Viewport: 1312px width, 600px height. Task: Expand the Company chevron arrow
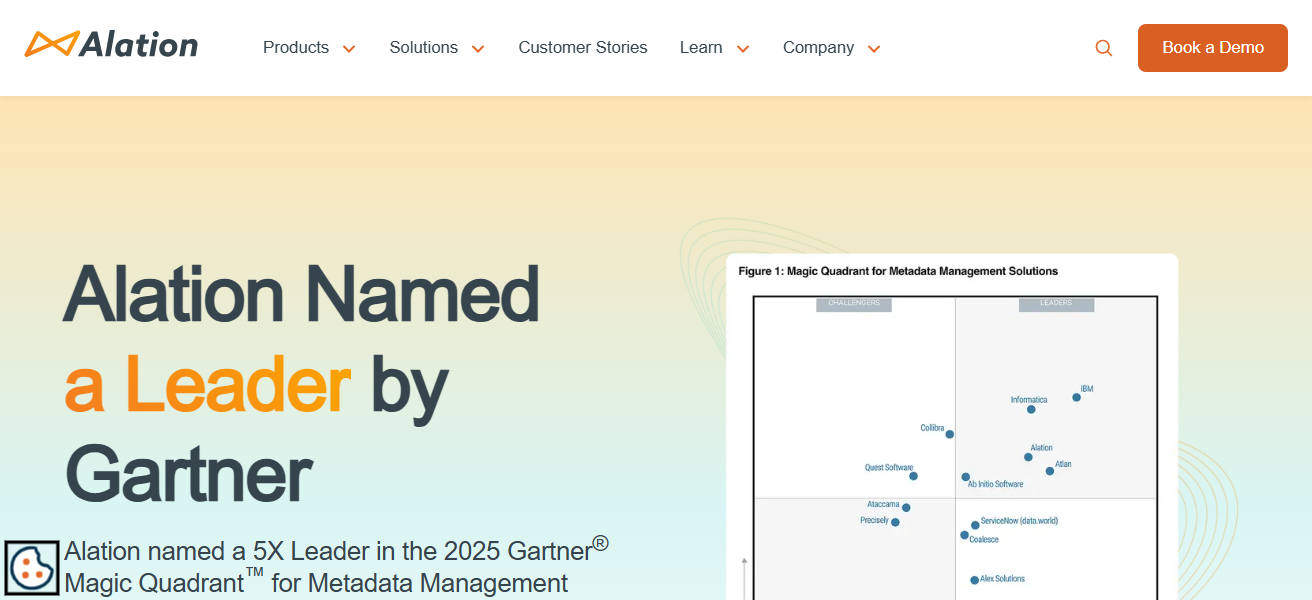coord(874,49)
